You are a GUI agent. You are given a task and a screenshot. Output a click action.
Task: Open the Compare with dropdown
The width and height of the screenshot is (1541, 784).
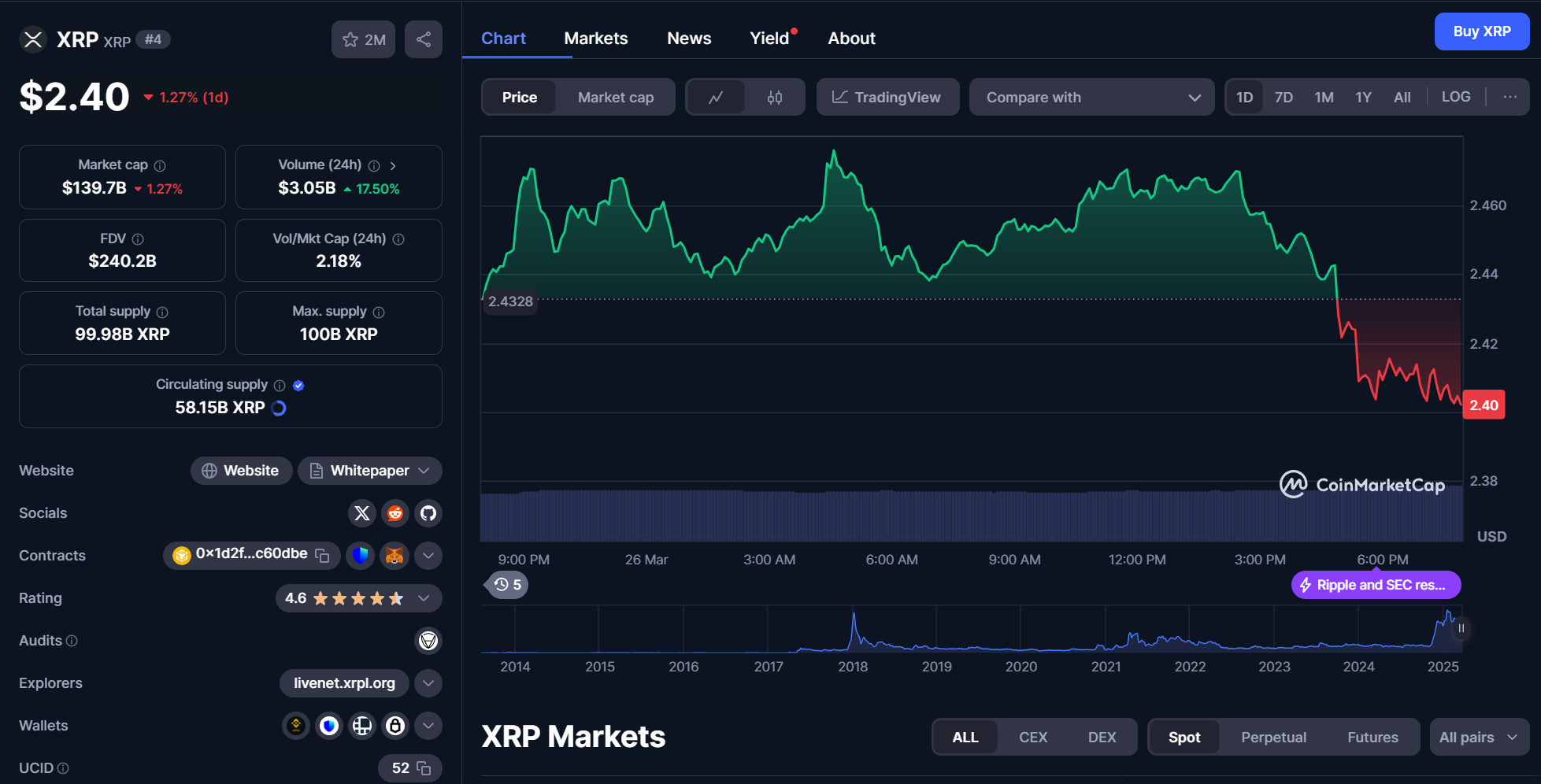pyautogui.click(x=1091, y=97)
